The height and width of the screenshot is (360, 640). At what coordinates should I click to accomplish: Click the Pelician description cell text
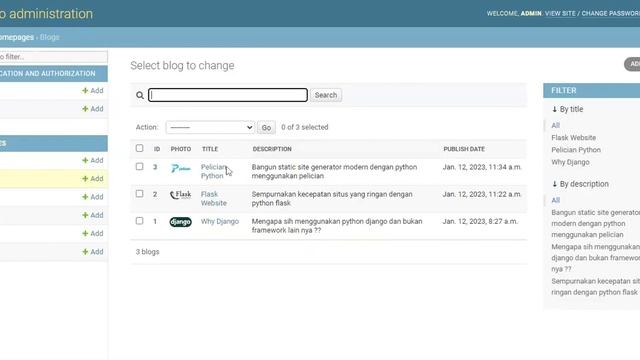tap(334, 171)
